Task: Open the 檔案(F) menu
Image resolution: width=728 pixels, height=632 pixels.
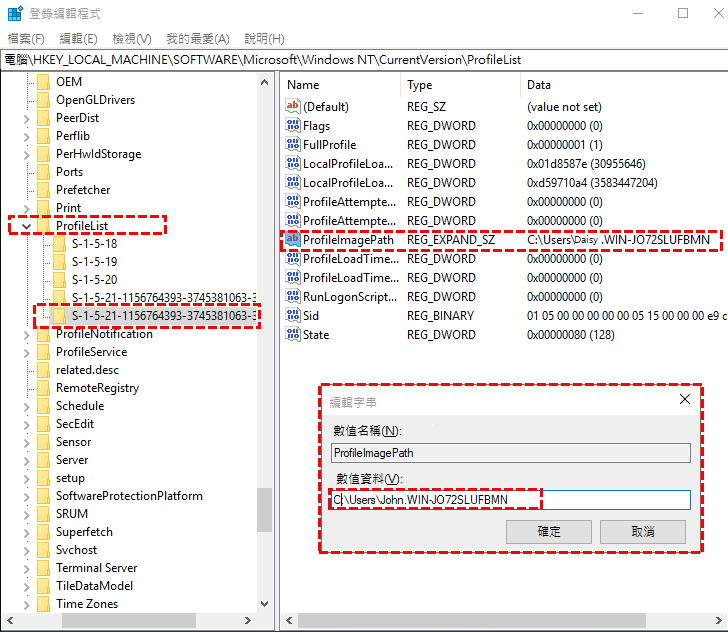Action: click(x=26, y=39)
